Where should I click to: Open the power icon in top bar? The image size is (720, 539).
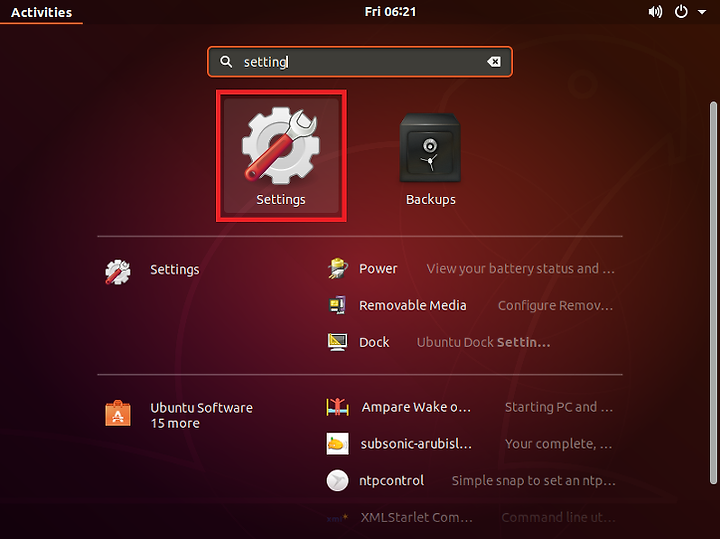pyautogui.click(x=681, y=12)
